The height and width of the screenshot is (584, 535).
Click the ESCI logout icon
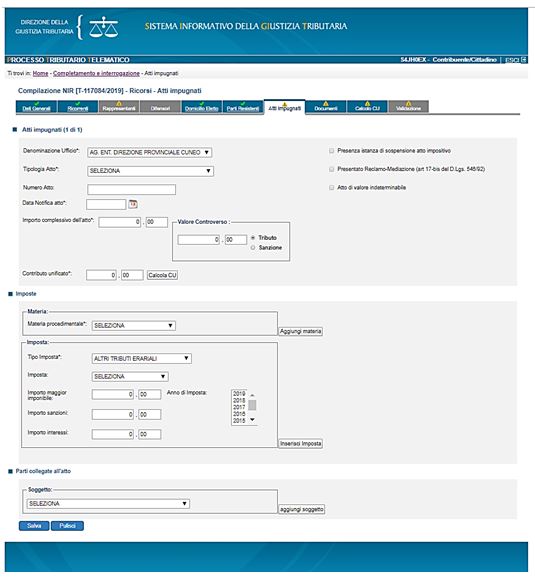(x=524, y=60)
